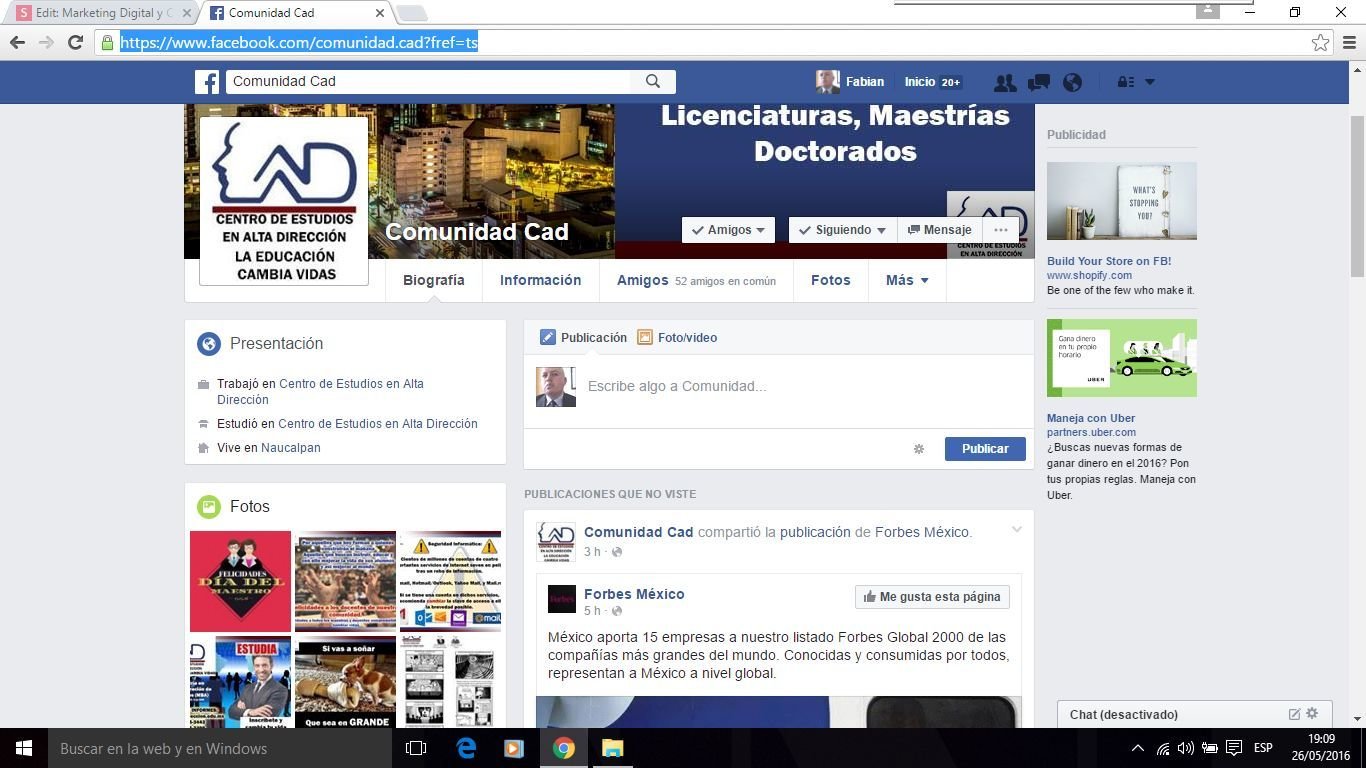Open Comunidad Cad author link in post
Viewport: 1366px width, 768px height.
point(638,532)
